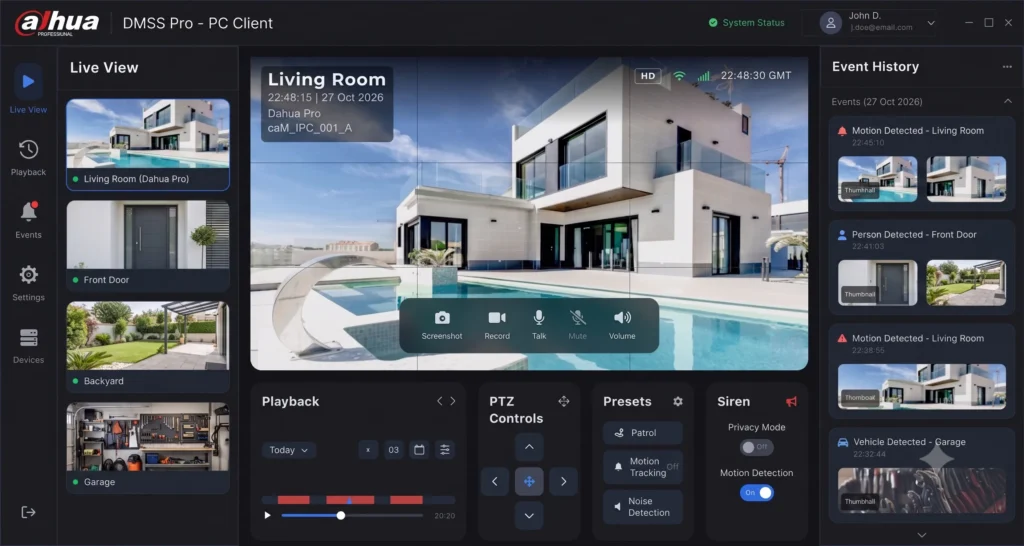
Task: Toggle the Motion Detection switch
Action: pos(756,492)
